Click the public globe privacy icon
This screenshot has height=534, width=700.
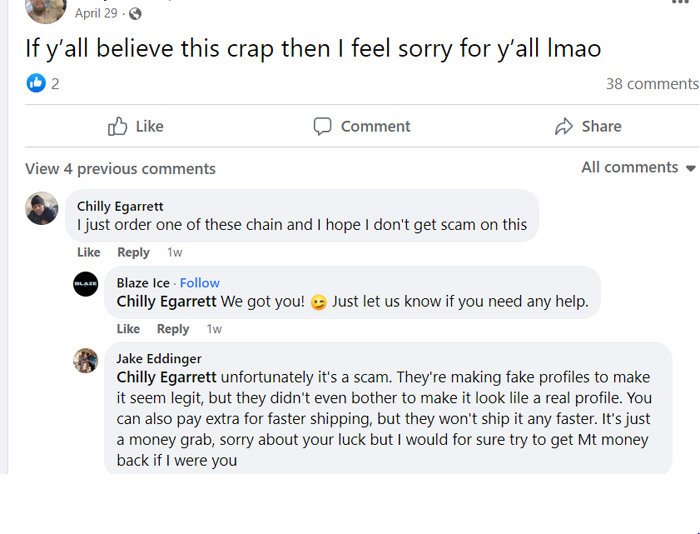coord(135,14)
